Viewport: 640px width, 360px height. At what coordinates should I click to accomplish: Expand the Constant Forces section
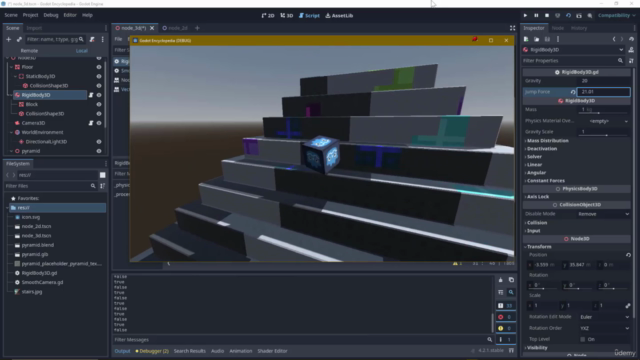click(546, 181)
